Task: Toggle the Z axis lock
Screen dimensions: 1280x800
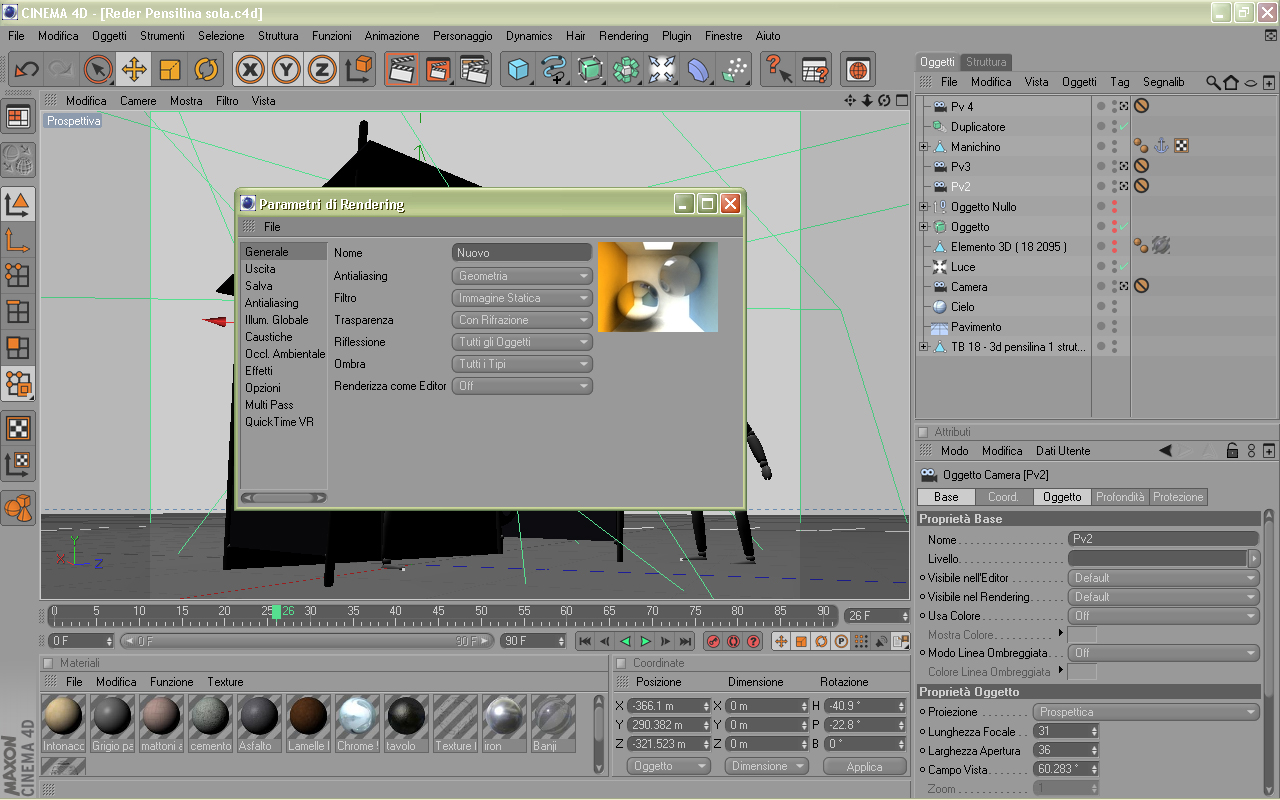Action: (322, 70)
